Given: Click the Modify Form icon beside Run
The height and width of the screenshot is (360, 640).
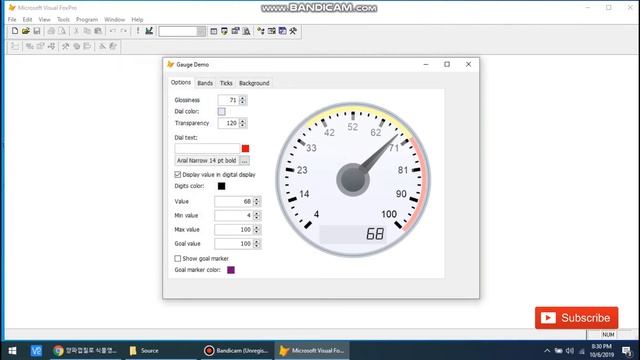Looking at the screenshot, I should click(x=149, y=31).
